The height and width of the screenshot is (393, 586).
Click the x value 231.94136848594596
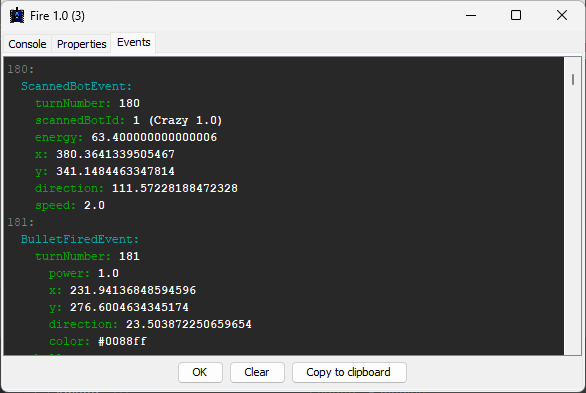click(133, 290)
